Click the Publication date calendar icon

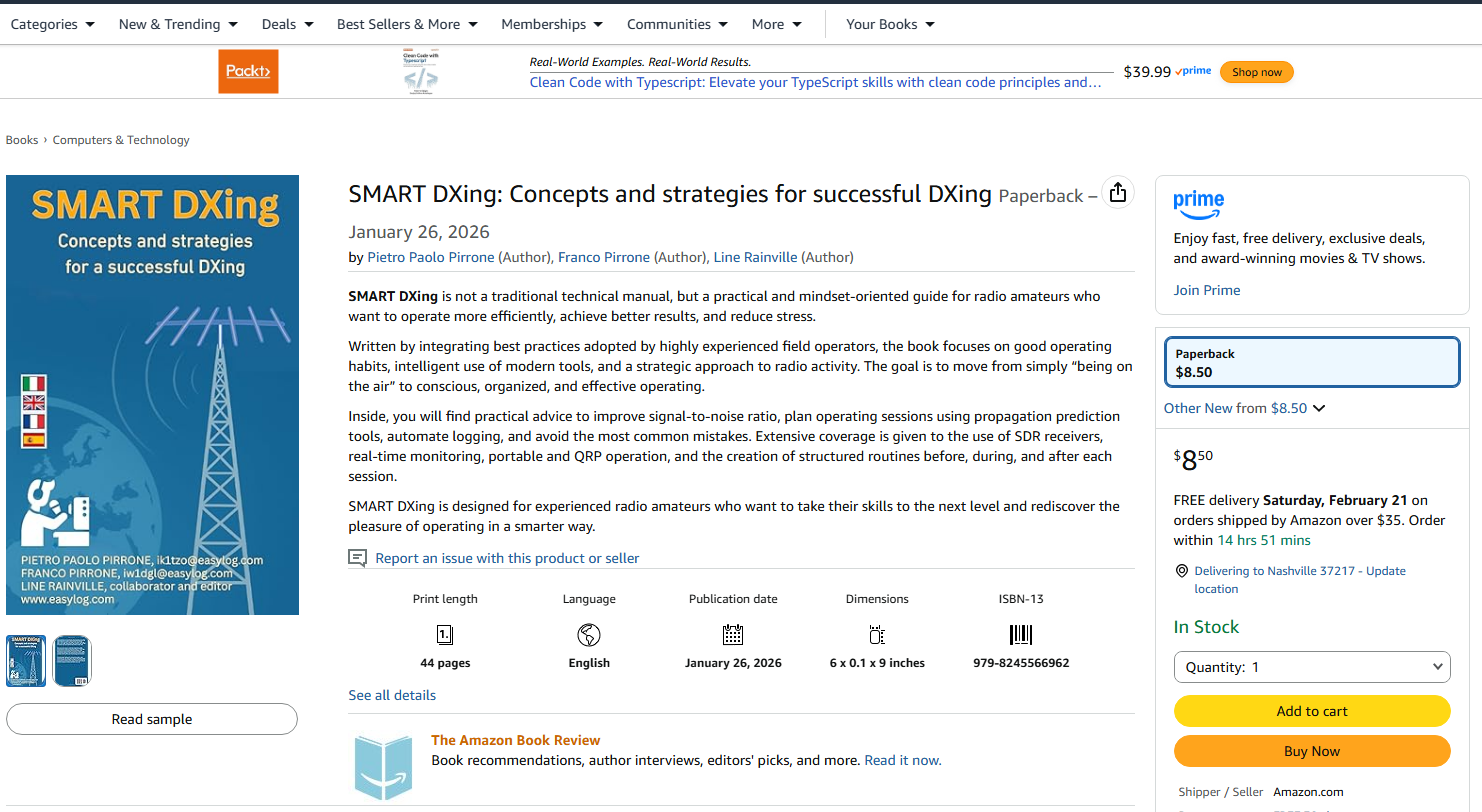point(733,634)
